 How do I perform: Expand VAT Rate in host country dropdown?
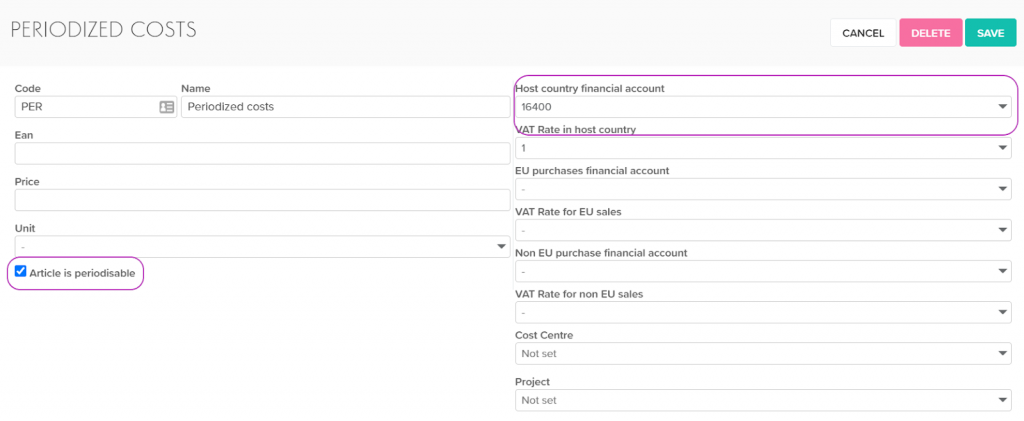pos(764,148)
